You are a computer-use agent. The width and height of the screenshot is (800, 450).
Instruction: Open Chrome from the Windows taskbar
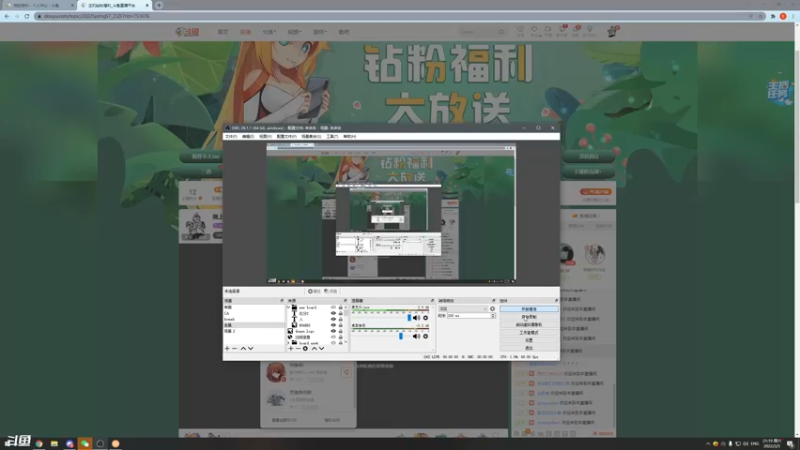[39, 443]
